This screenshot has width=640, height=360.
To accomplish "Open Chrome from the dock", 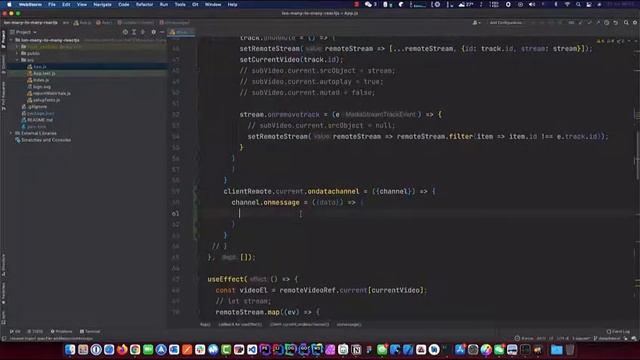I will pyautogui.click(x=135, y=349).
